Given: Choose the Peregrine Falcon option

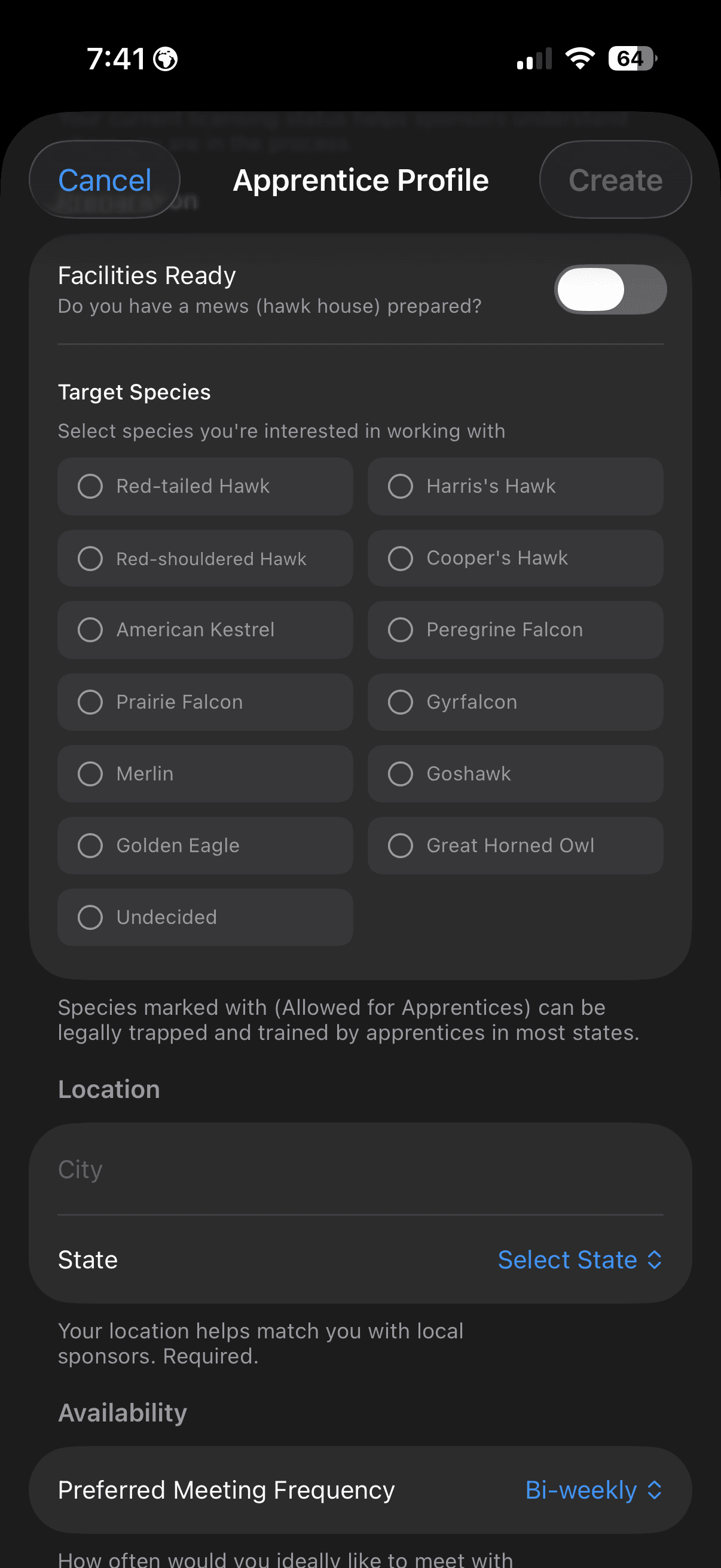Looking at the screenshot, I should click(x=515, y=630).
